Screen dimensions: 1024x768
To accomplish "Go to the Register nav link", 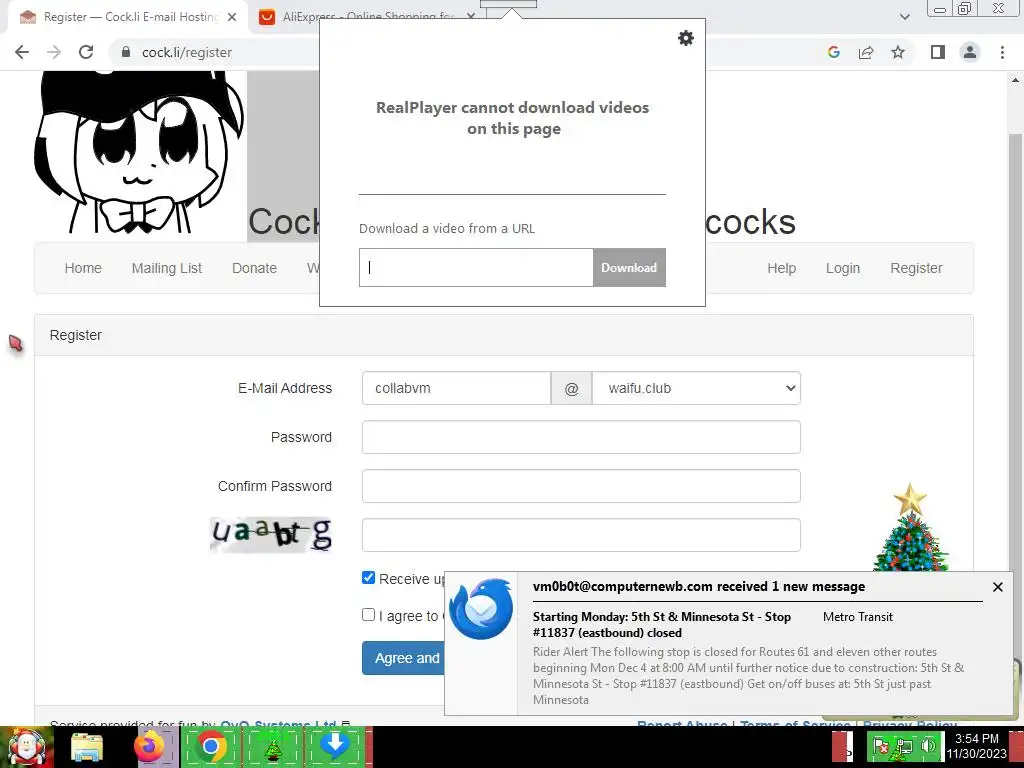I will point(916,268).
